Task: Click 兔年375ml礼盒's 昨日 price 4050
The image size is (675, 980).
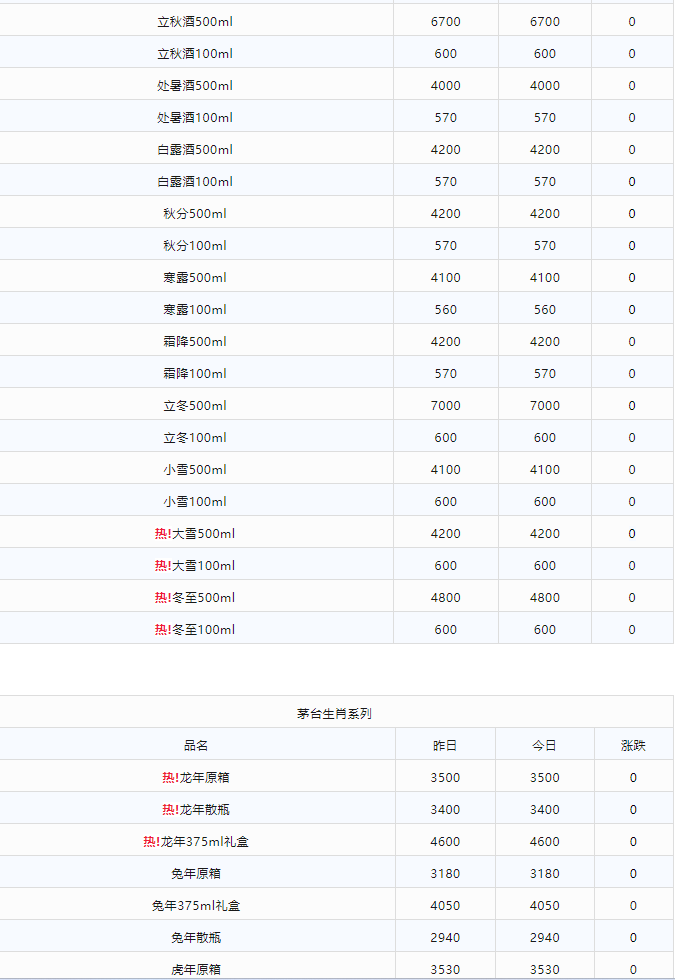Action: (x=445, y=906)
